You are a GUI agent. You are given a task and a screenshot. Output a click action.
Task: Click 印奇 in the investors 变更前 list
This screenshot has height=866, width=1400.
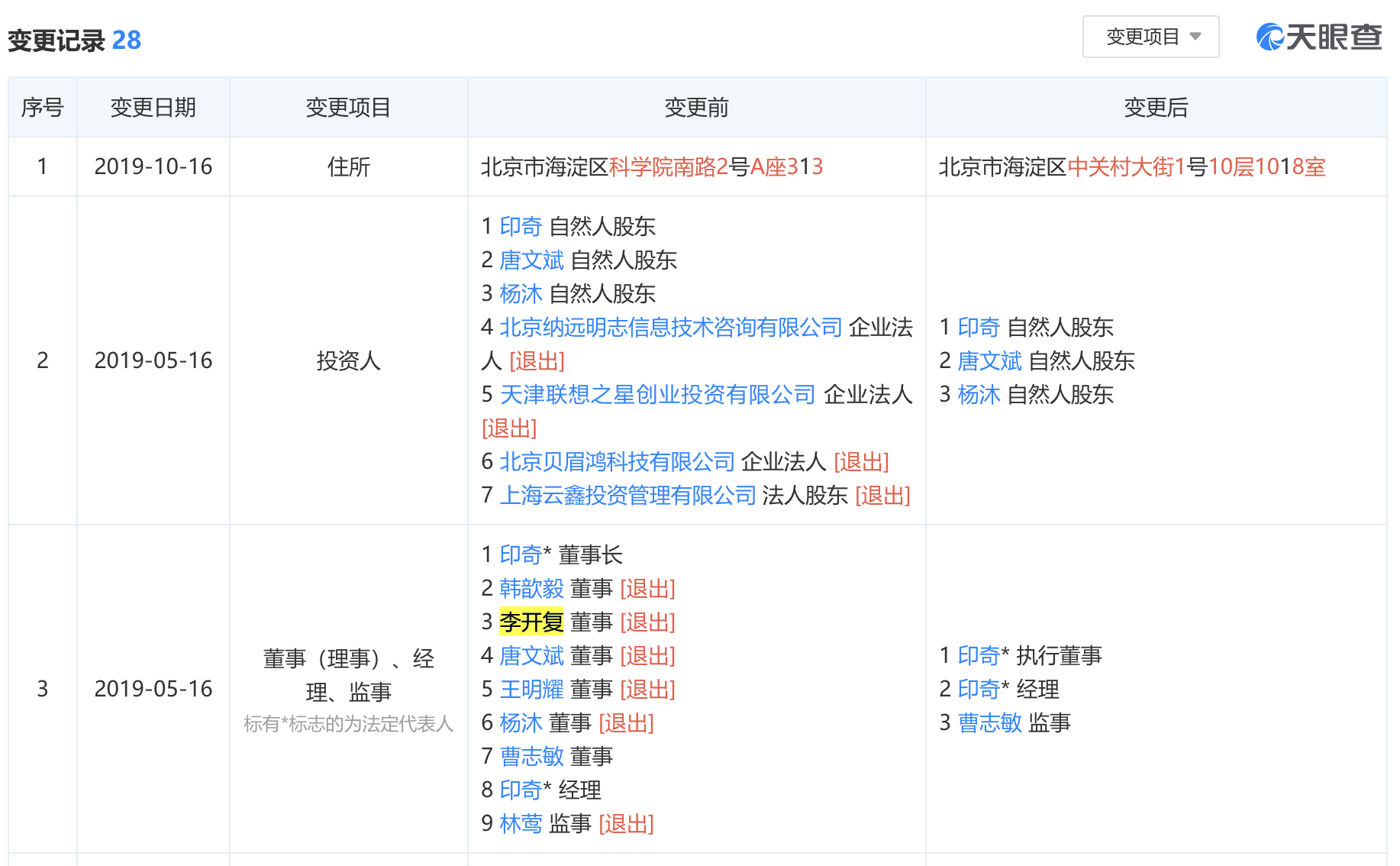[x=521, y=226]
